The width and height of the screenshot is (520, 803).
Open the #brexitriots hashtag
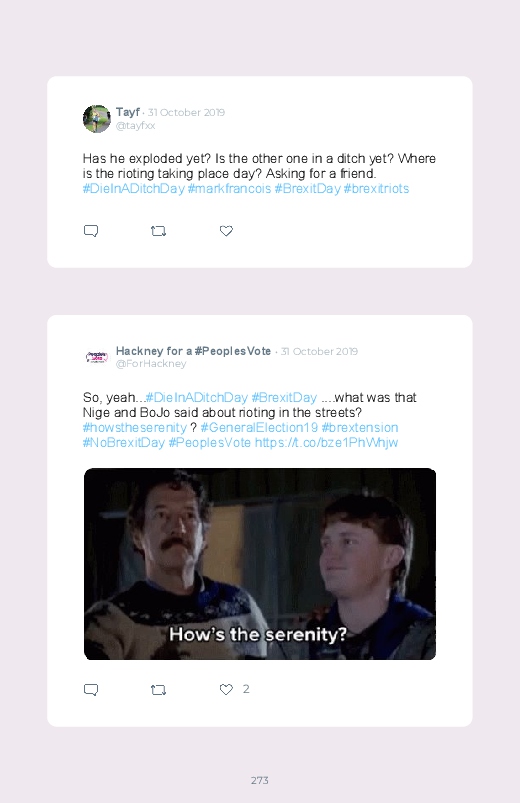tap(376, 188)
